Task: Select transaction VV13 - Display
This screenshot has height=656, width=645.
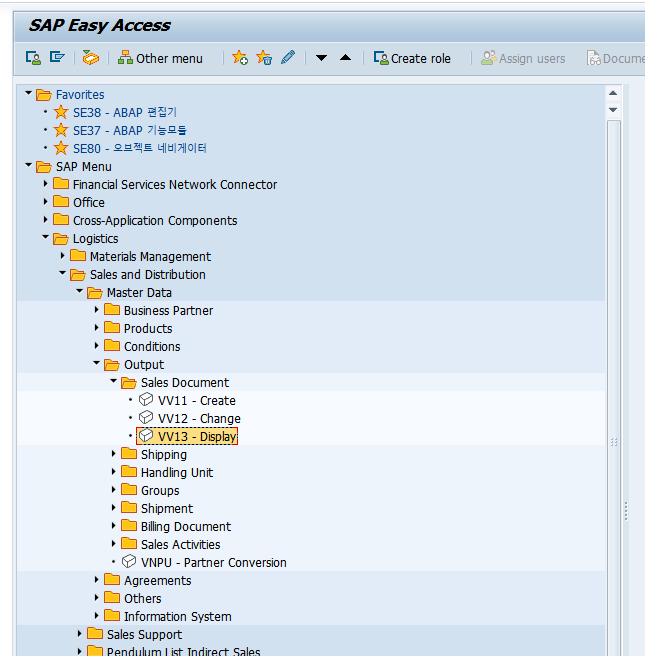Action: coord(197,436)
